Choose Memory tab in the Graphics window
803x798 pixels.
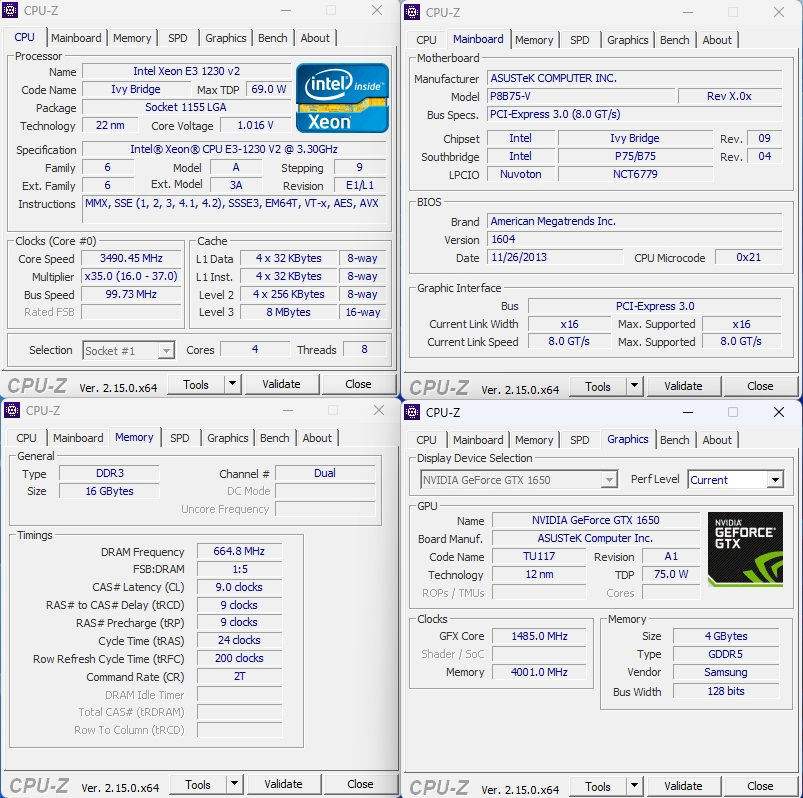click(x=534, y=440)
